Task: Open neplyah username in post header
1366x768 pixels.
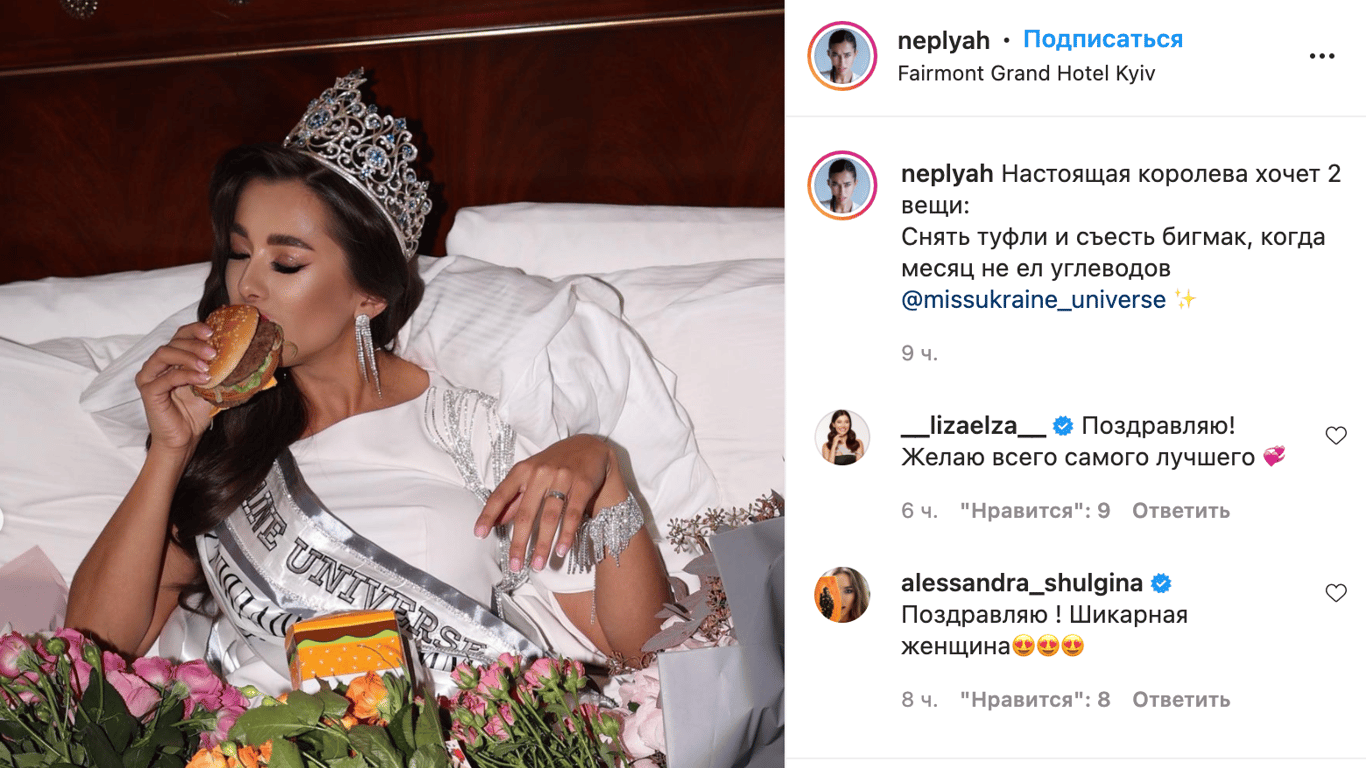Action: point(944,41)
